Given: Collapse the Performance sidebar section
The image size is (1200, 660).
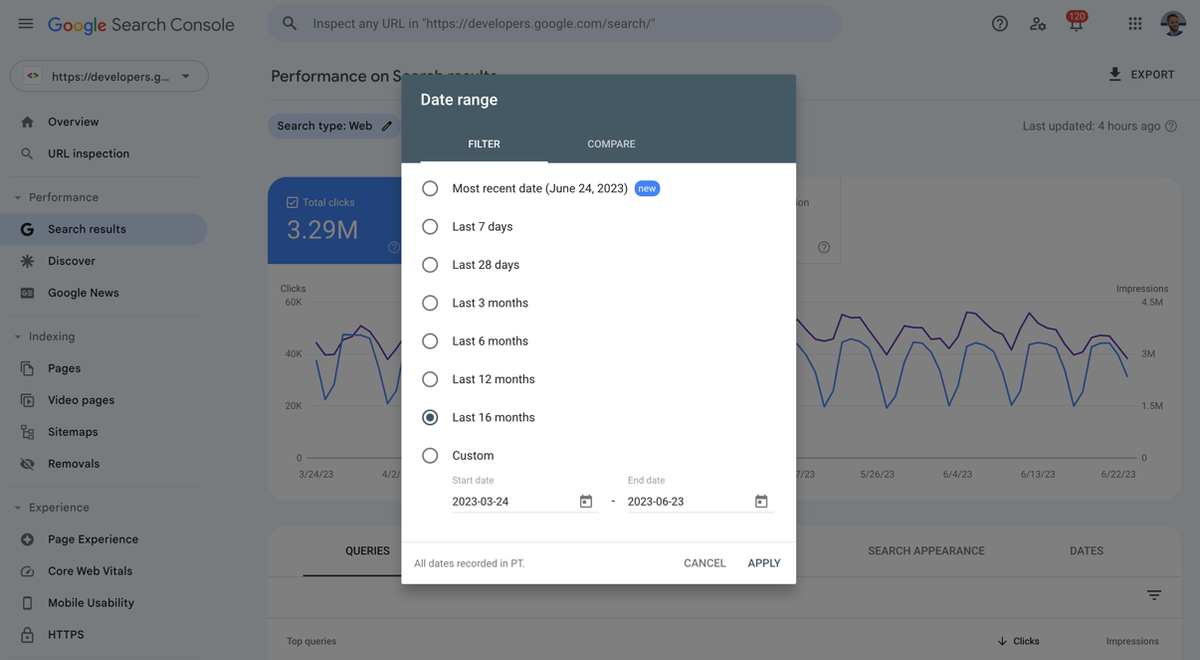Looking at the screenshot, I should pos(16,197).
